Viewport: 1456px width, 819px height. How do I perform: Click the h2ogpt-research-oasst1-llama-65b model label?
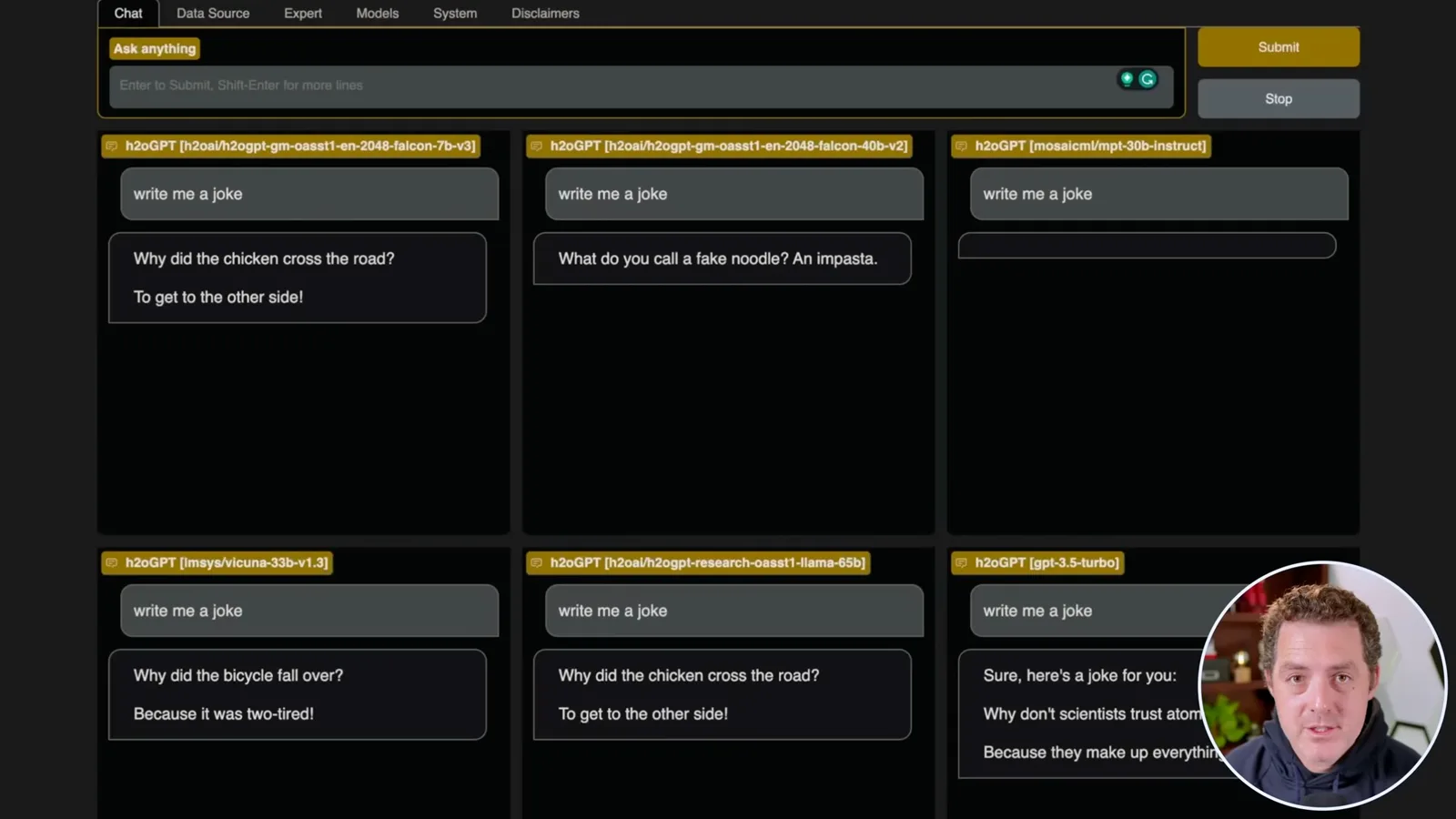(x=699, y=562)
